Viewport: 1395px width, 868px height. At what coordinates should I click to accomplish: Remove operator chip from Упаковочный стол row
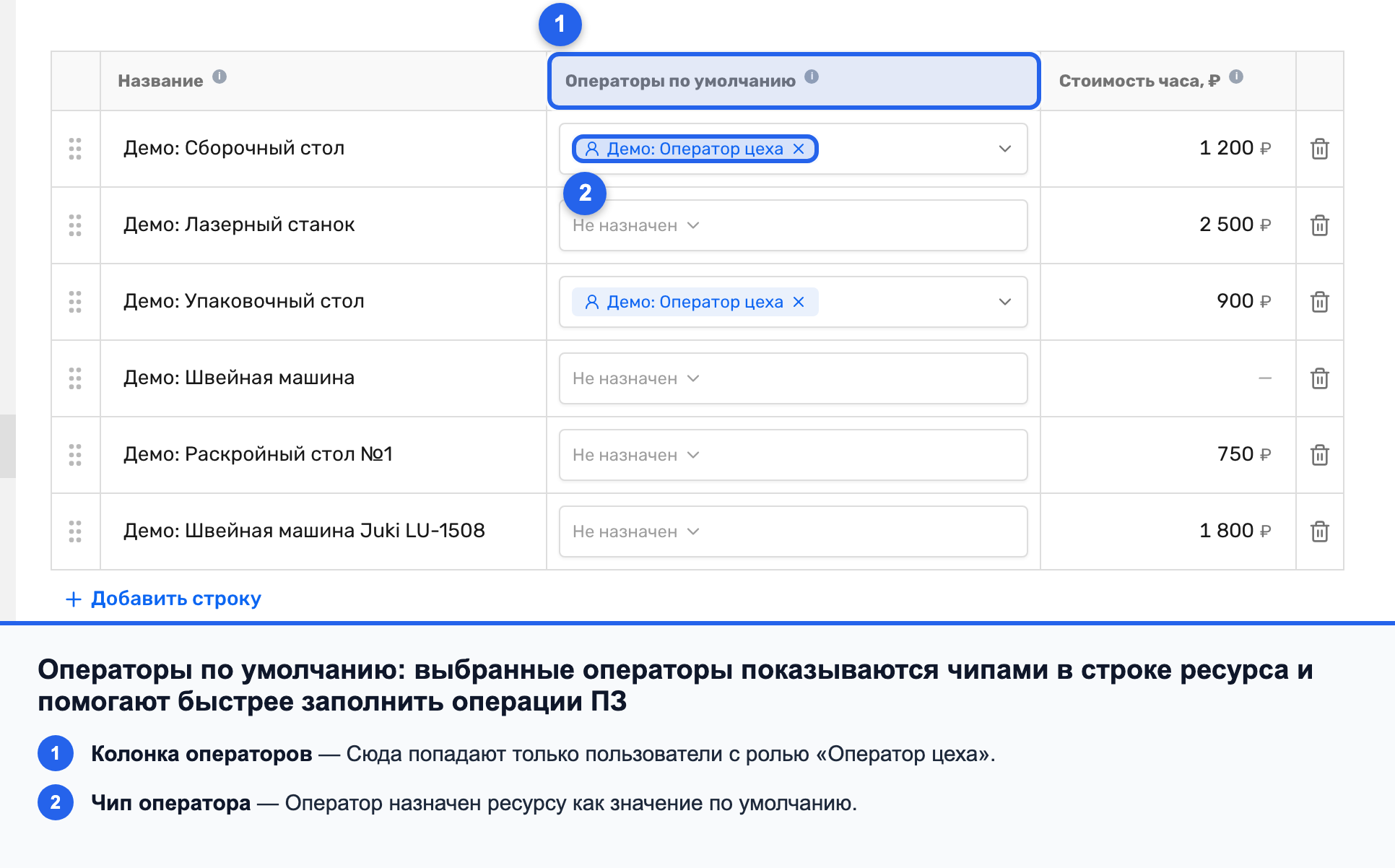coord(799,302)
